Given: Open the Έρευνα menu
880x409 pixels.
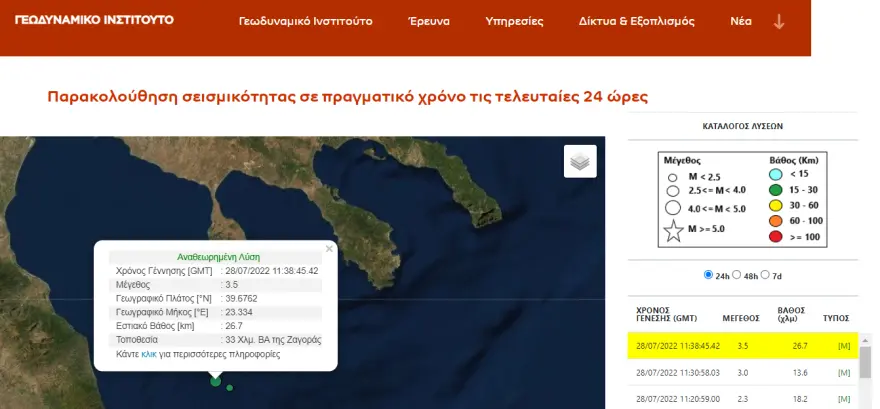Looking at the screenshot, I should click(430, 21).
